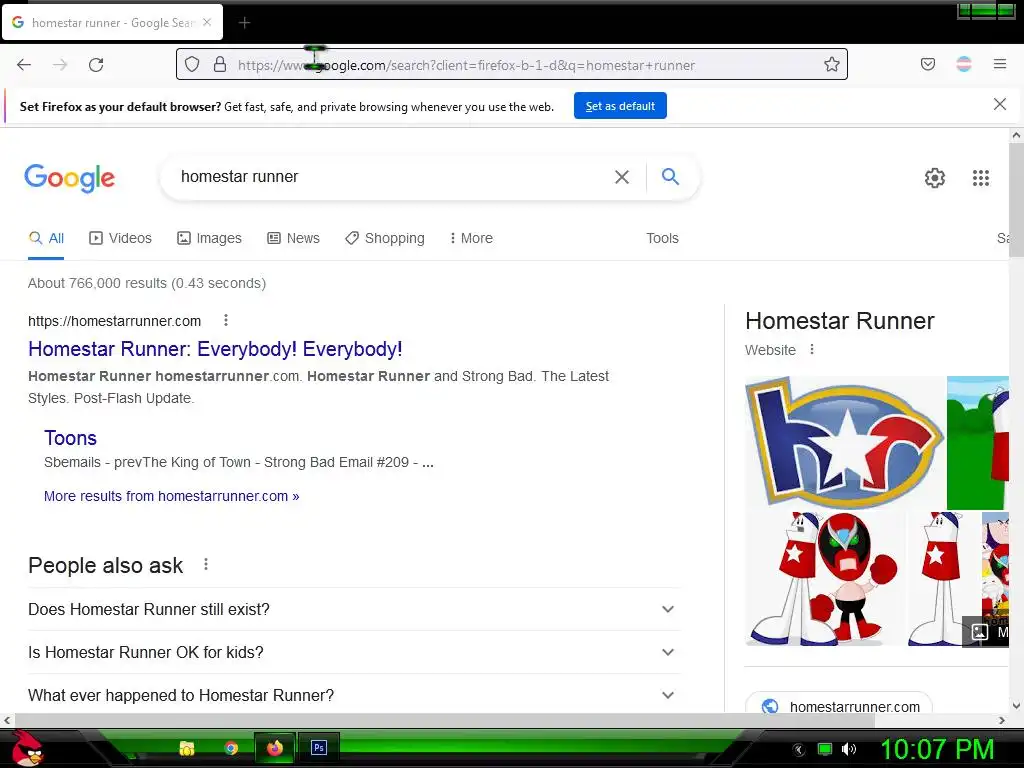Screen dimensions: 1024x768
Task: Switch to the Videos tab
Action: click(x=120, y=238)
